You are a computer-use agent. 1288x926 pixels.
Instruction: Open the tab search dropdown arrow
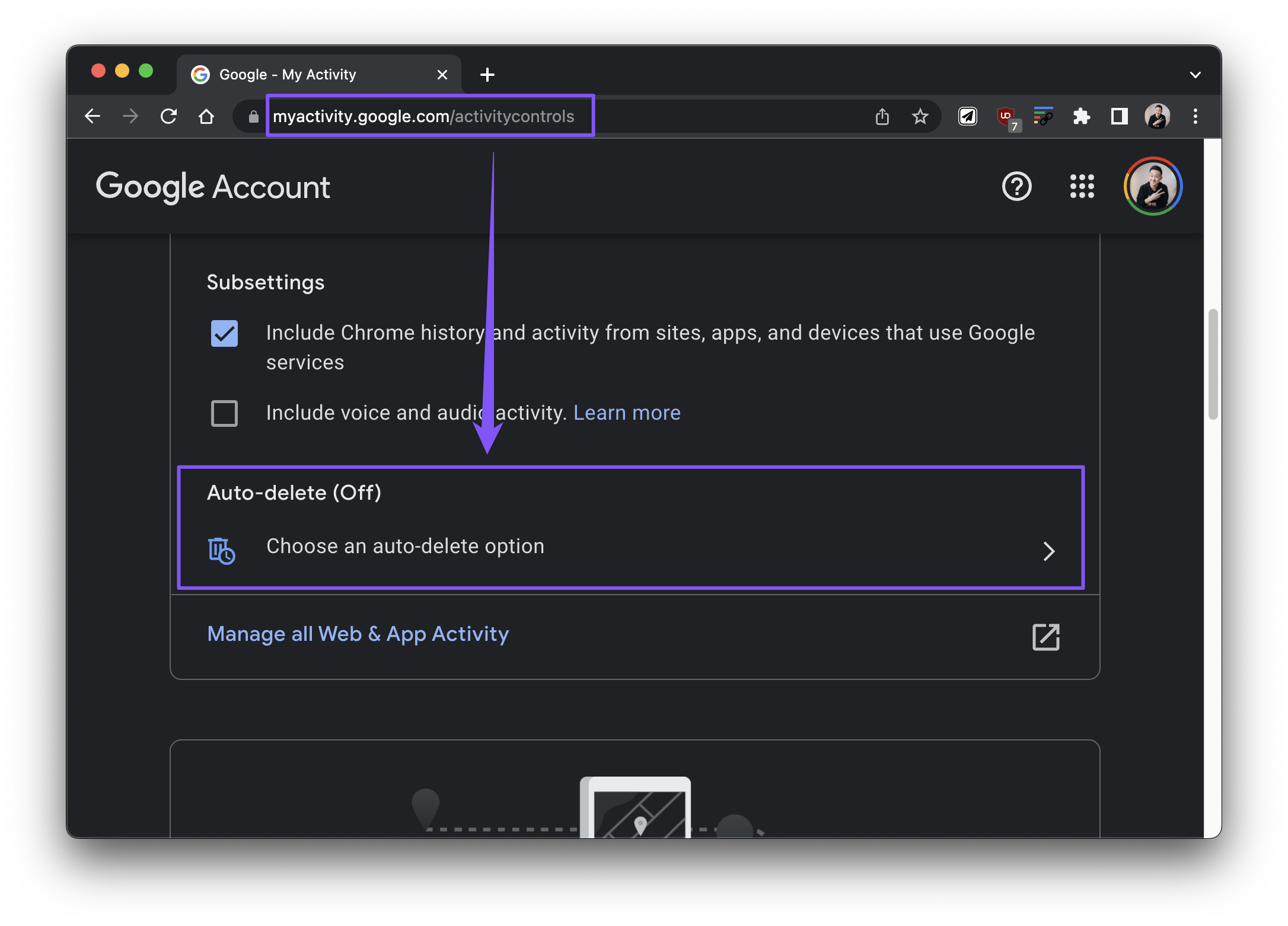(1195, 75)
